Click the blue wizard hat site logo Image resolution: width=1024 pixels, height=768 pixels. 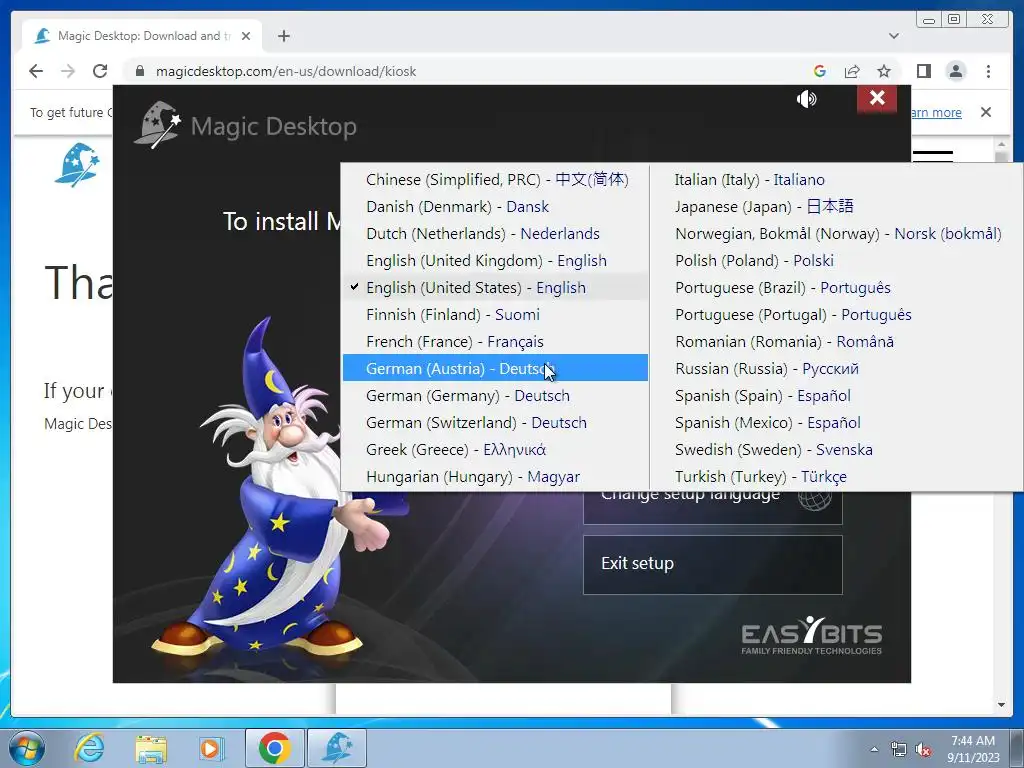(77, 165)
